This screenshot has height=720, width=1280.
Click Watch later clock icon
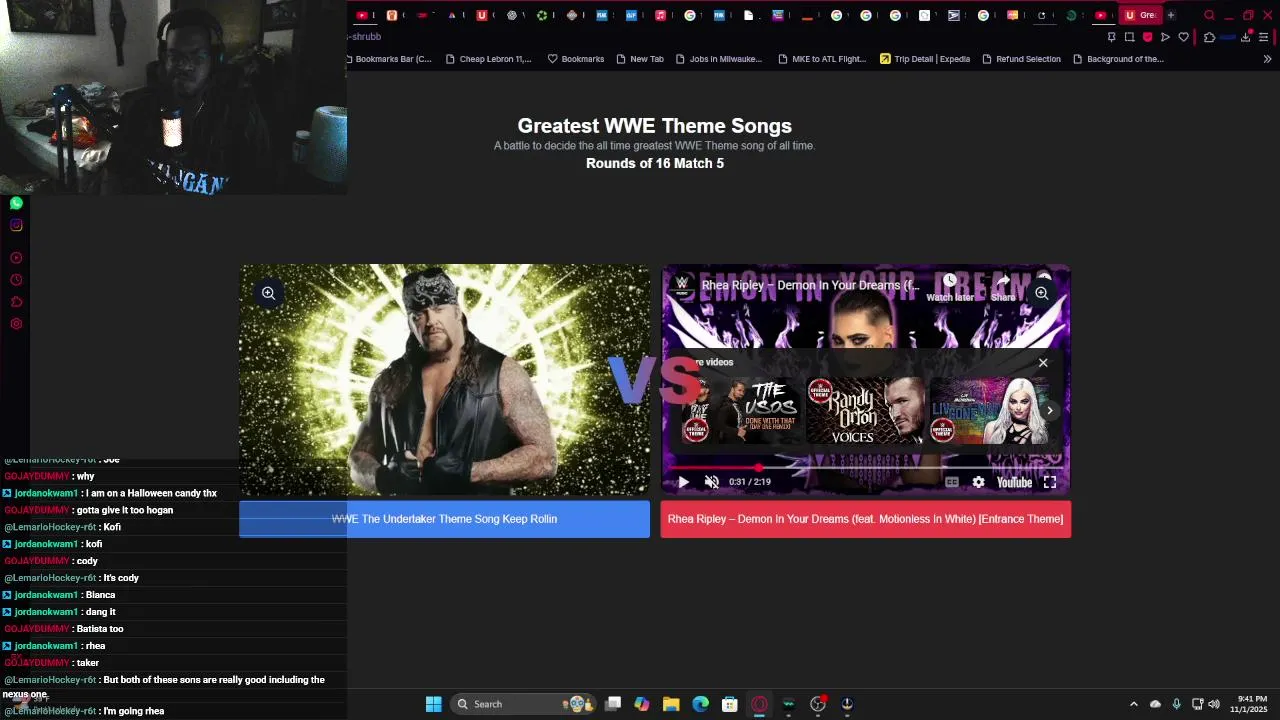pos(950,282)
